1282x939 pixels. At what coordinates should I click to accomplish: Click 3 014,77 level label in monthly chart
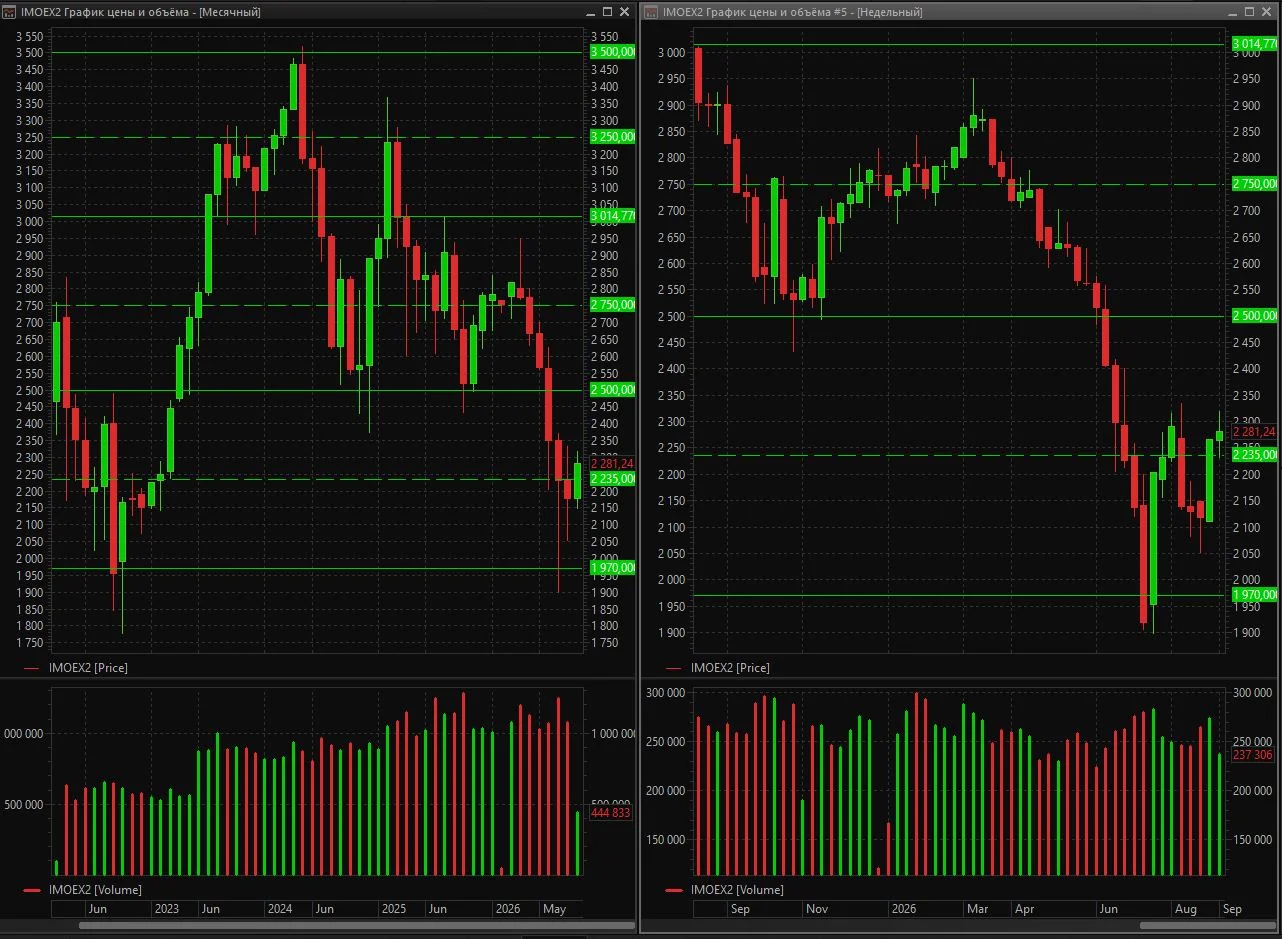612,216
